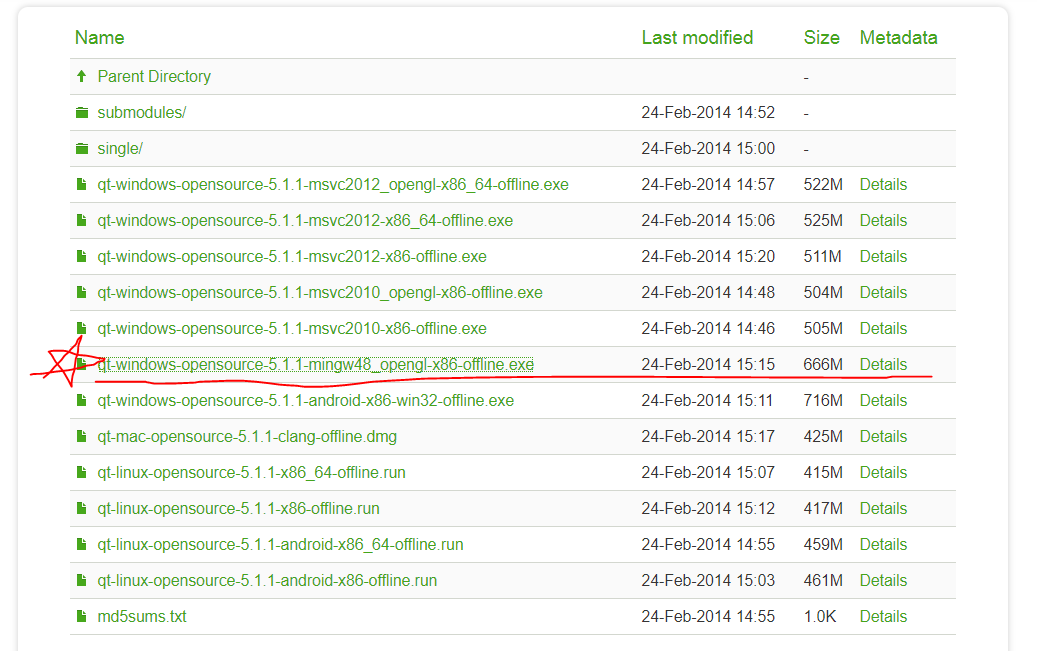
Task: Download qt-mac-opensource-5.1.1-clang-offline.dmg
Action: click(247, 437)
